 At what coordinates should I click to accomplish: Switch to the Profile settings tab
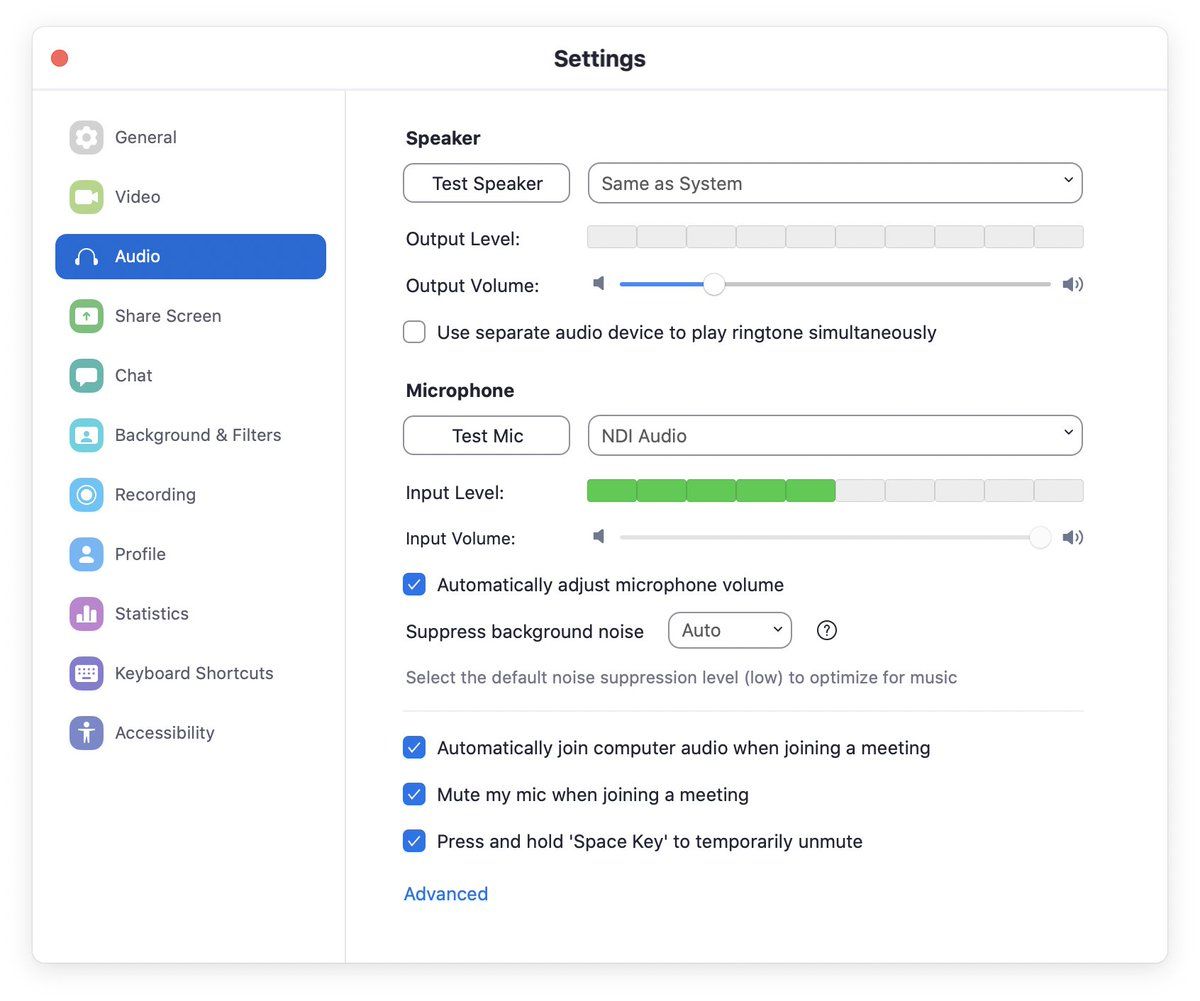(140, 554)
